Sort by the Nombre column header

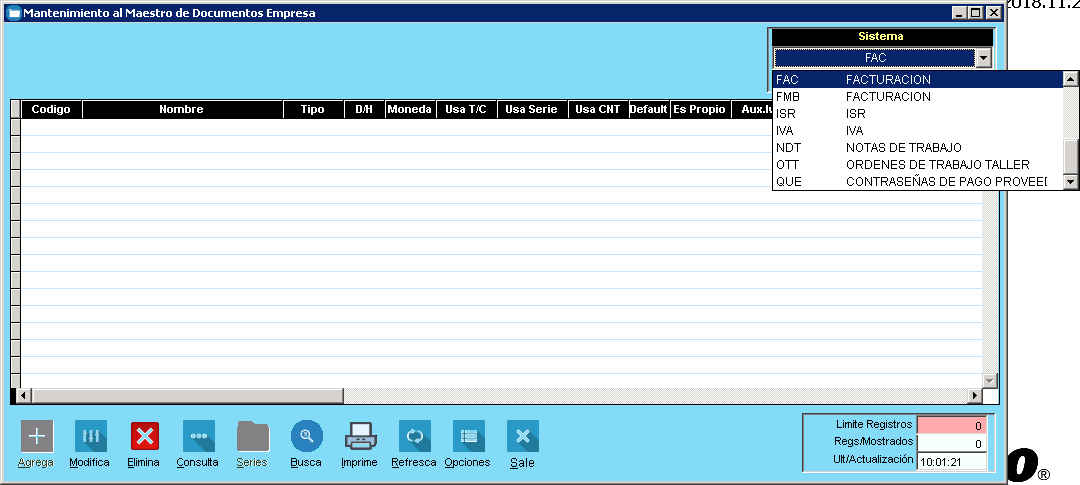pyautogui.click(x=181, y=109)
